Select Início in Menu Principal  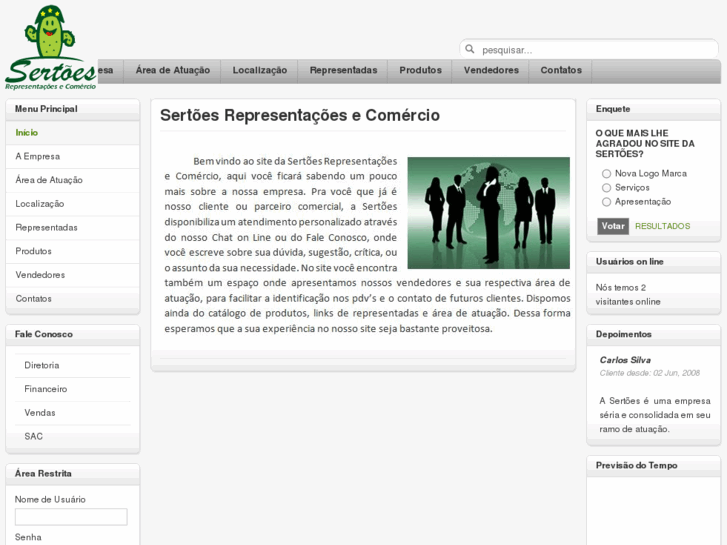(72, 133)
